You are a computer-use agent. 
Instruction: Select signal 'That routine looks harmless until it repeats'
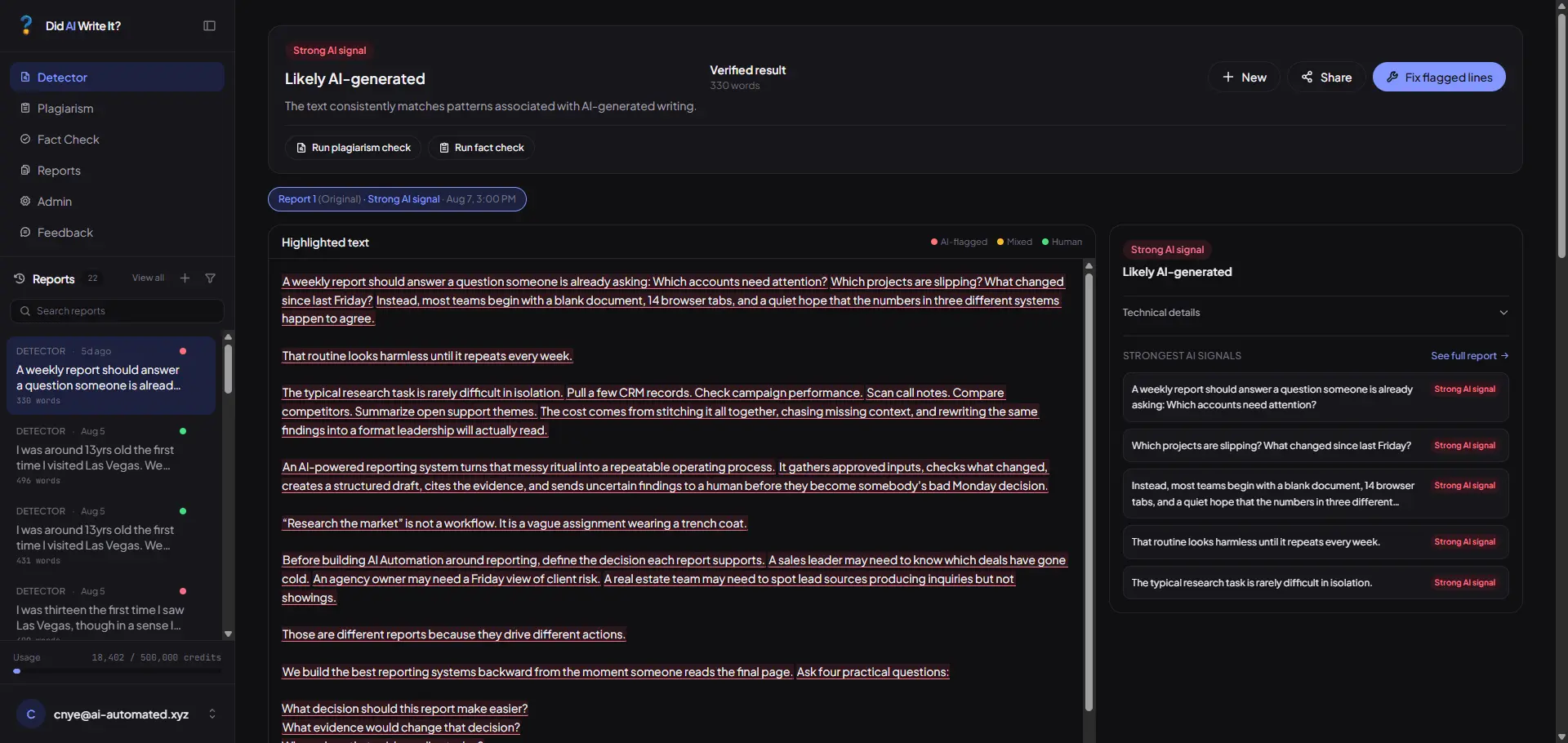click(1316, 542)
